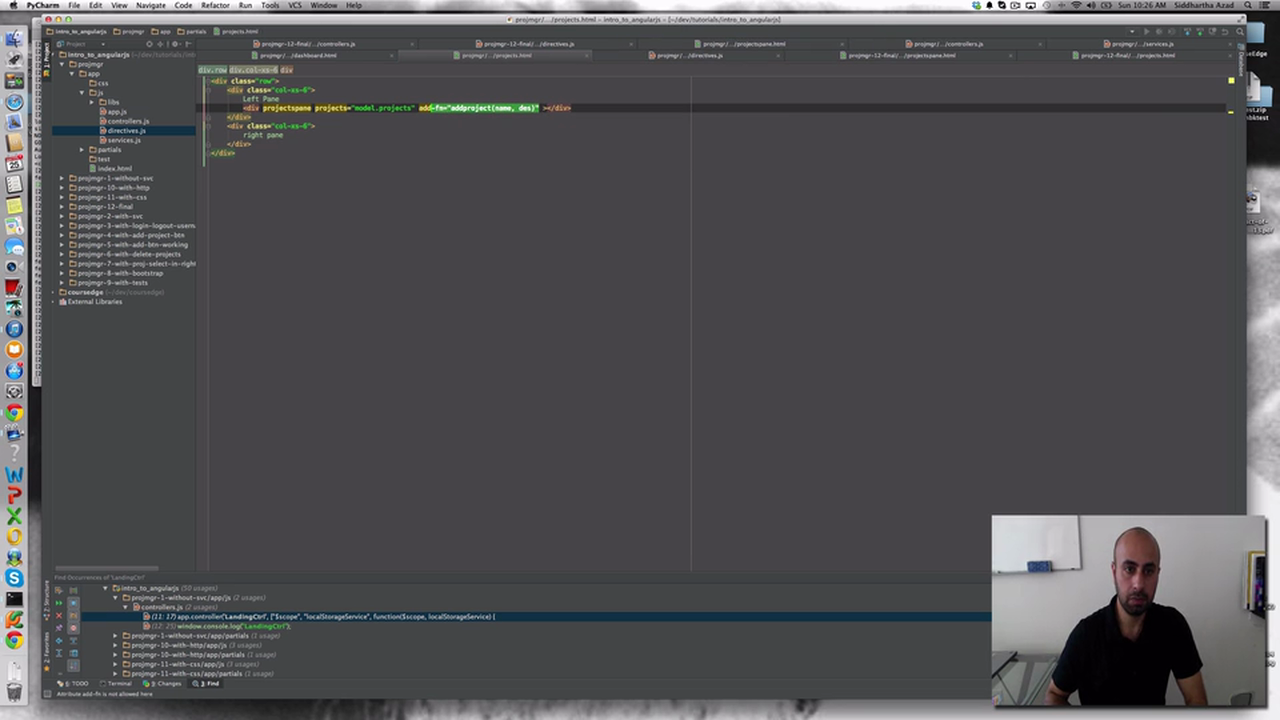Open the Navigate menu
1280x720 pixels.
tap(151, 5)
